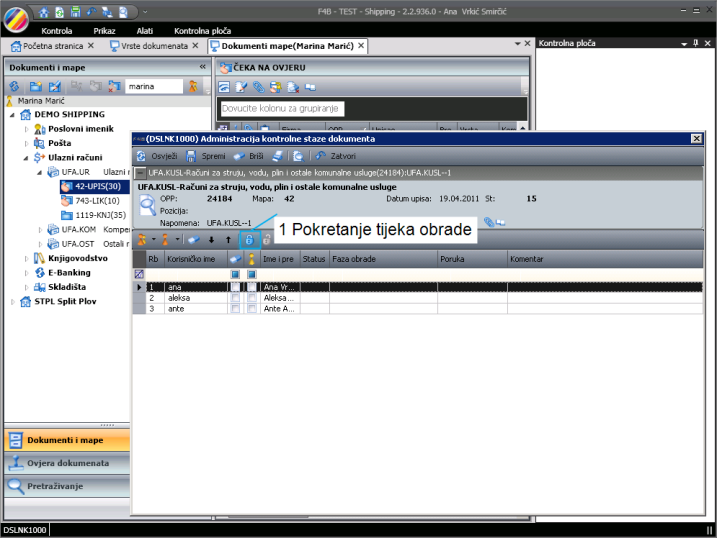Click the search field containing marina
The width and height of the screenshot is (717, 538).
click(154, 87)
